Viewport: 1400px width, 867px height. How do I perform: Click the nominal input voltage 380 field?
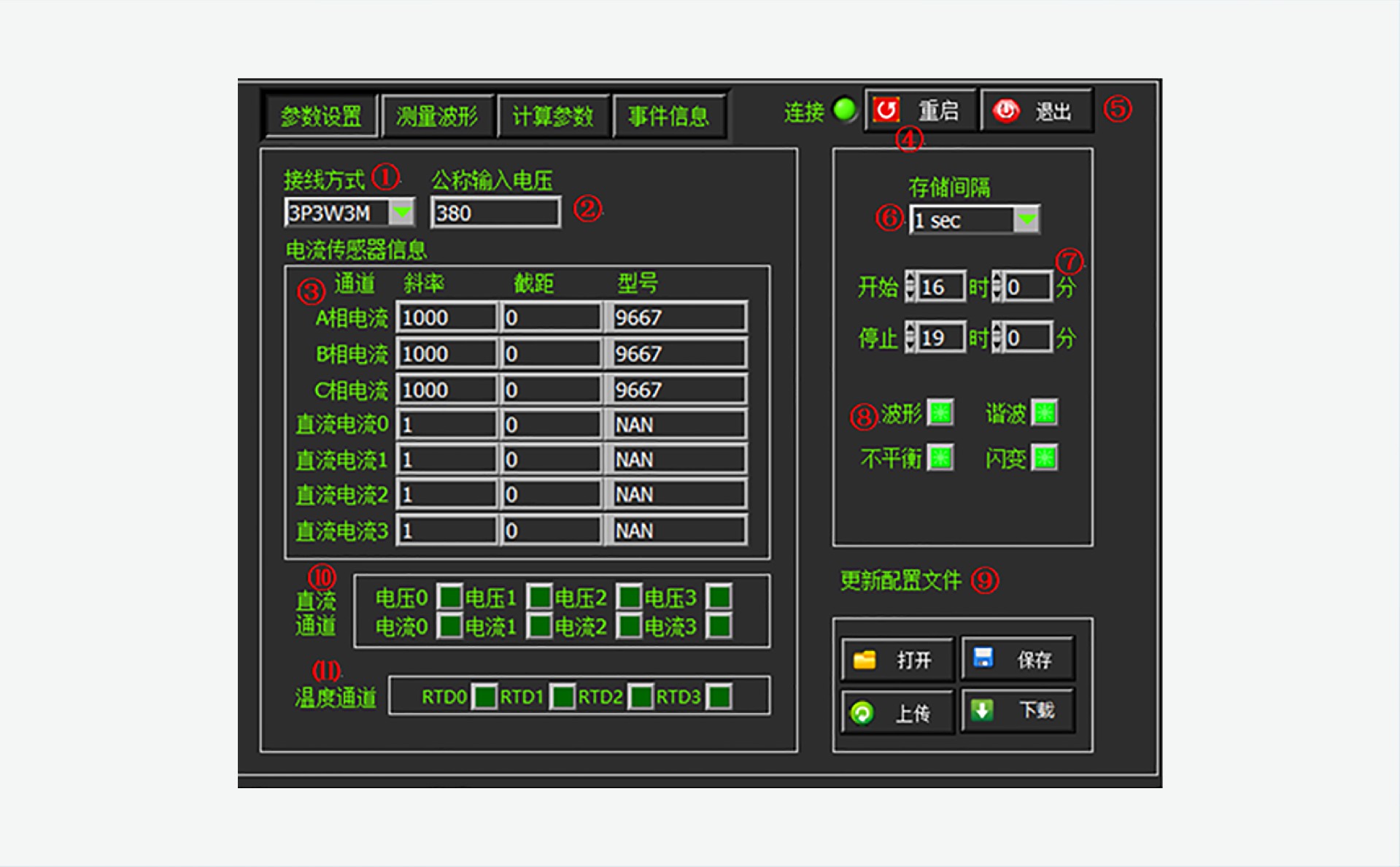click(495, 212)
